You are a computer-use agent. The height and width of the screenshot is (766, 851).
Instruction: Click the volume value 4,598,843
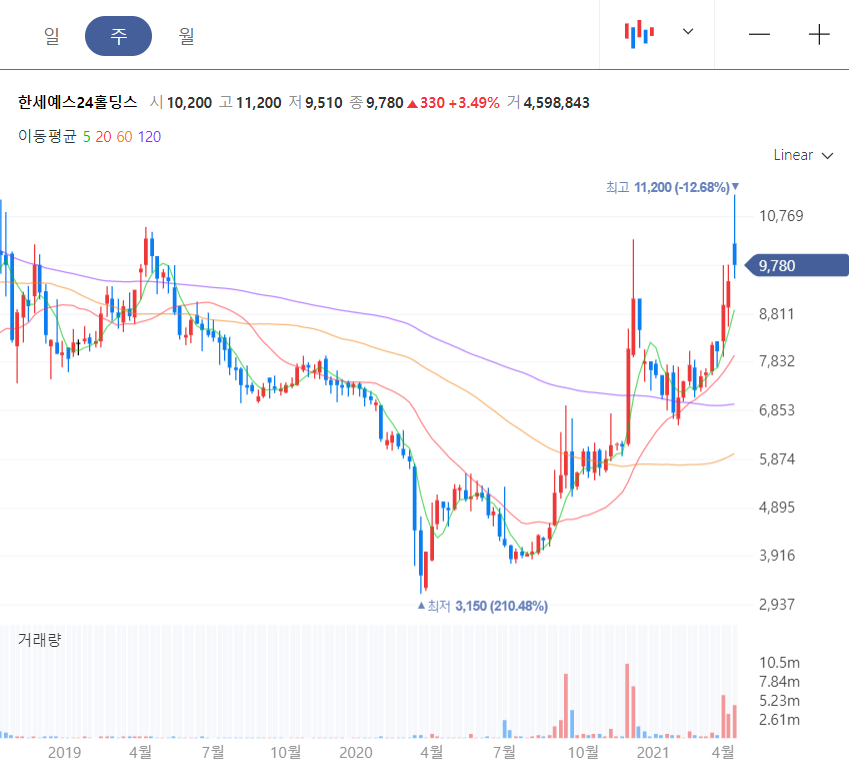point(556,103)
